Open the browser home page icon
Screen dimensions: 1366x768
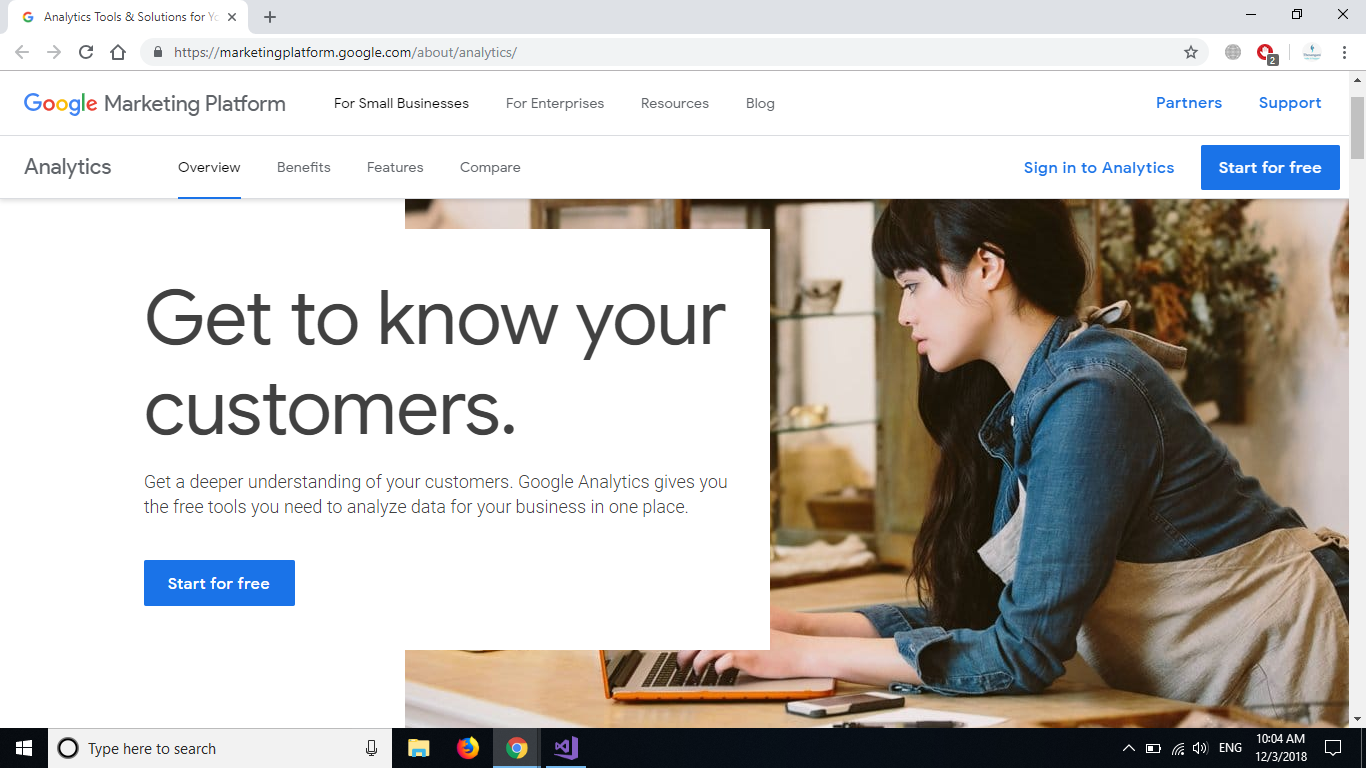tap(118, 52)
